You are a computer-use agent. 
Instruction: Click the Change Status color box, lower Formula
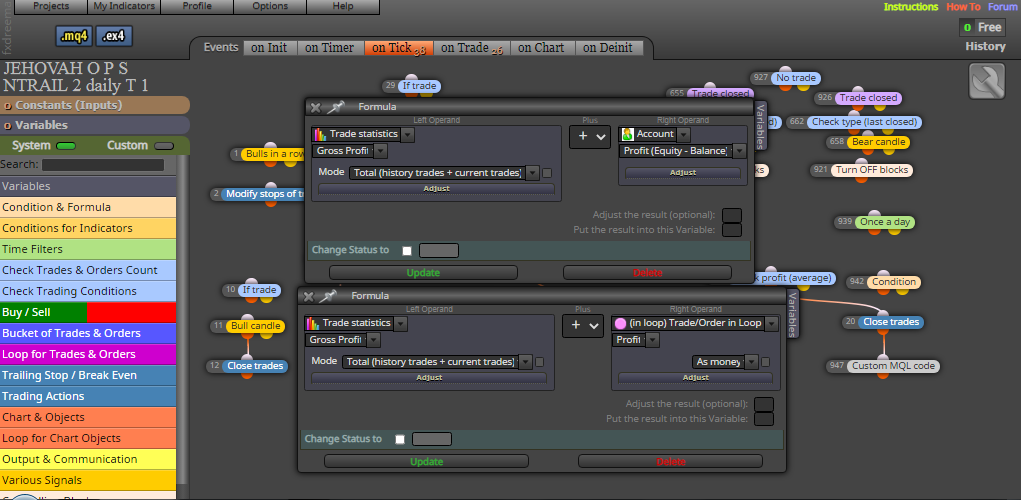click(432, 439)
